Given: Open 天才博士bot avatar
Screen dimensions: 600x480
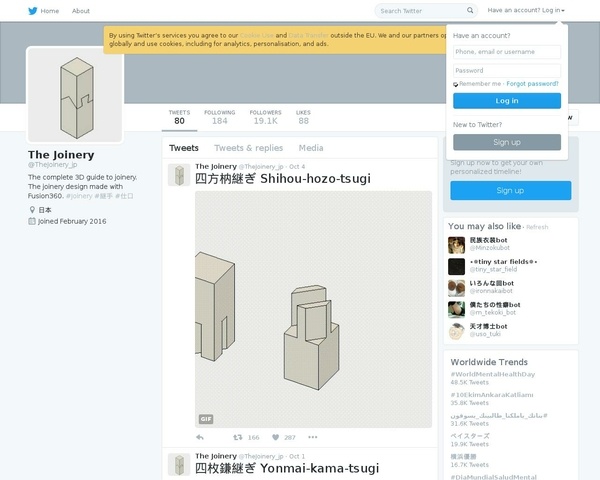Looking at the screenshot, I should (457, 331).
